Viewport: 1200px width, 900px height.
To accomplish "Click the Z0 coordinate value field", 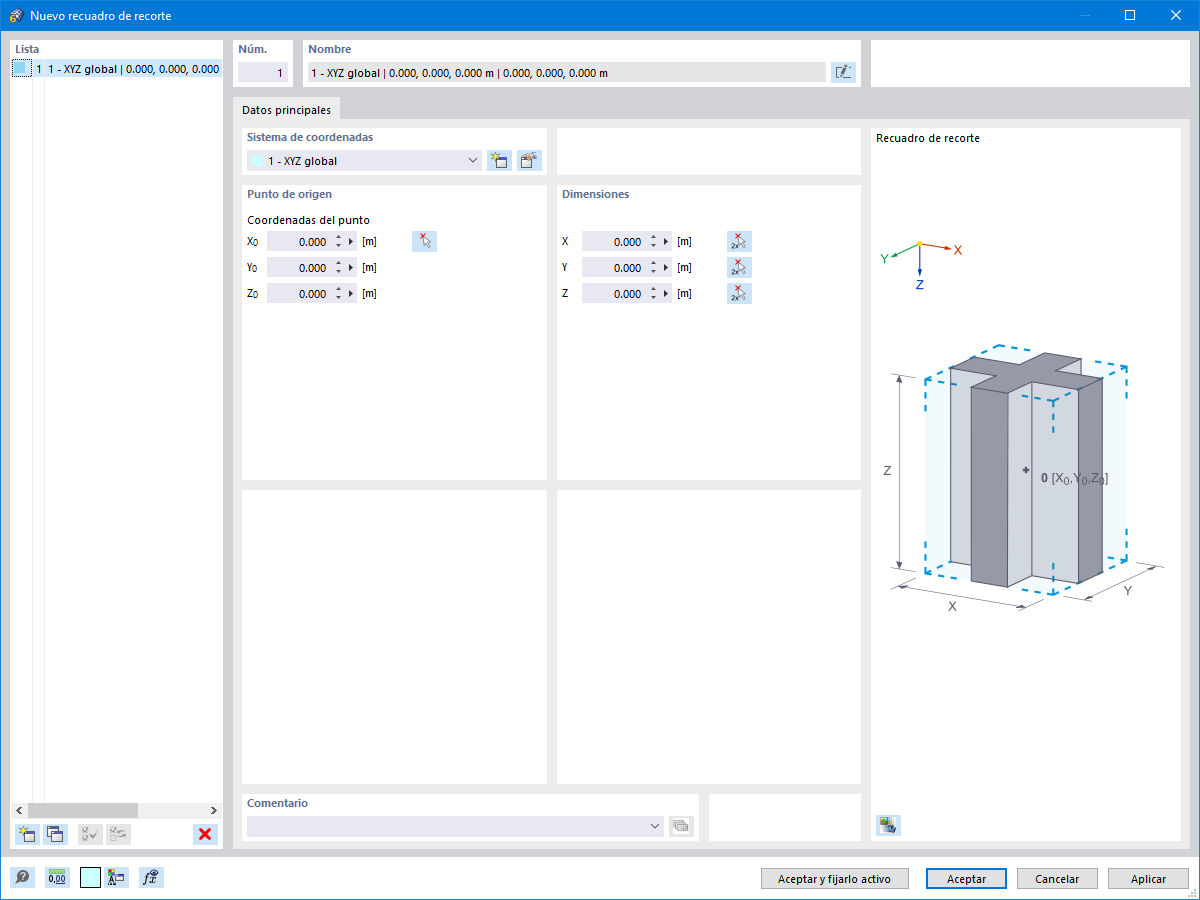I will (x=299, y=293).
